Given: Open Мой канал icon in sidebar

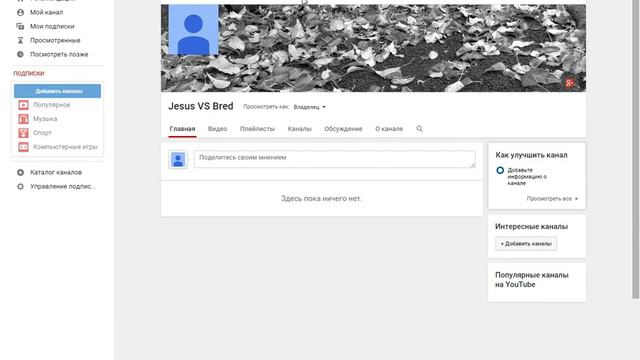Looking at the screenshot, I should coord(20,12).
